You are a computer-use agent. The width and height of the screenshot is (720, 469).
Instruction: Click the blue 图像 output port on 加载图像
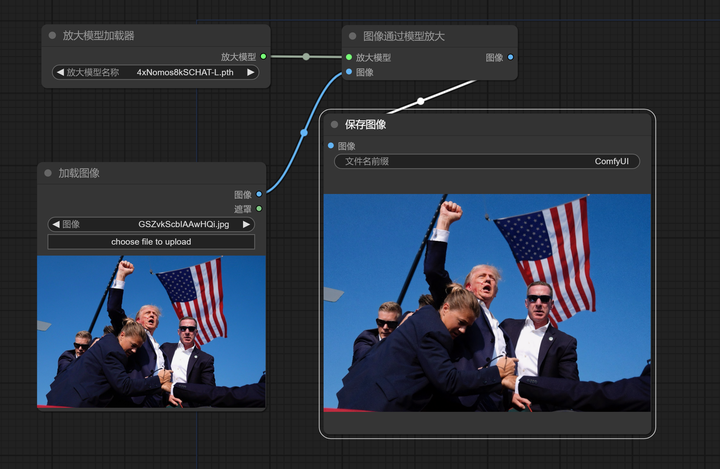click(259, 194)
